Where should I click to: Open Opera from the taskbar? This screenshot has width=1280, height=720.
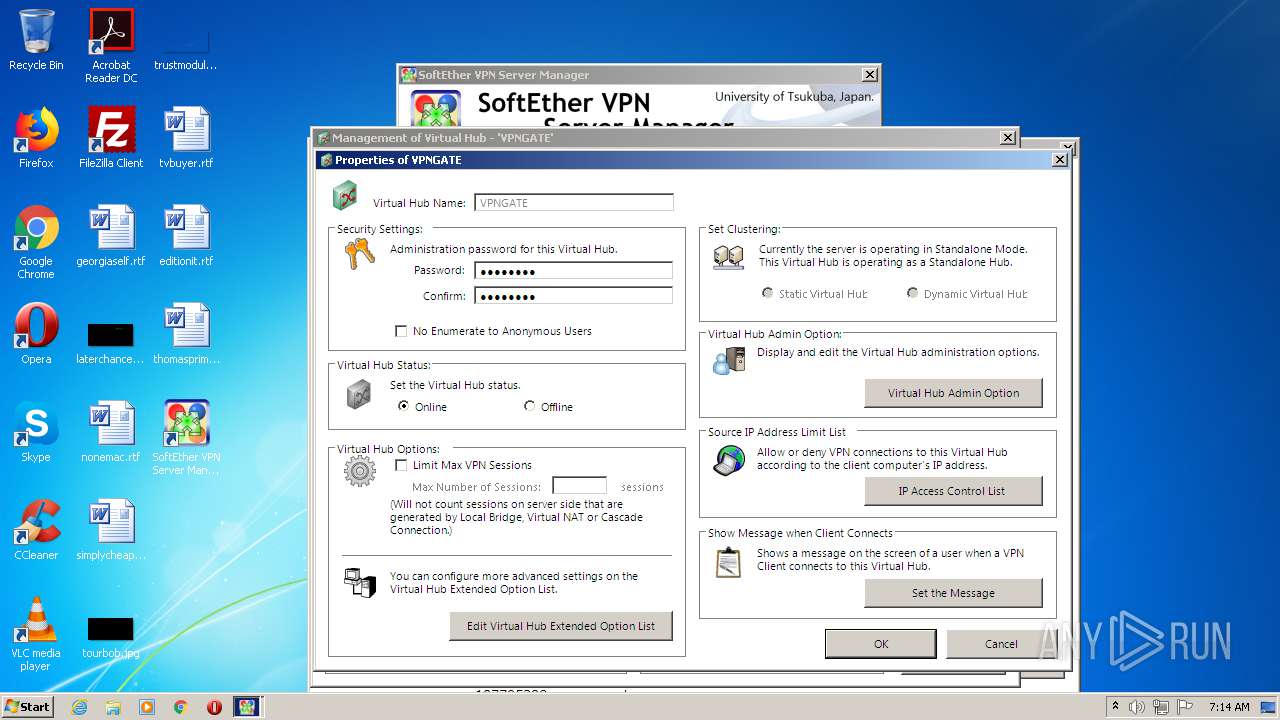(214, 707)
